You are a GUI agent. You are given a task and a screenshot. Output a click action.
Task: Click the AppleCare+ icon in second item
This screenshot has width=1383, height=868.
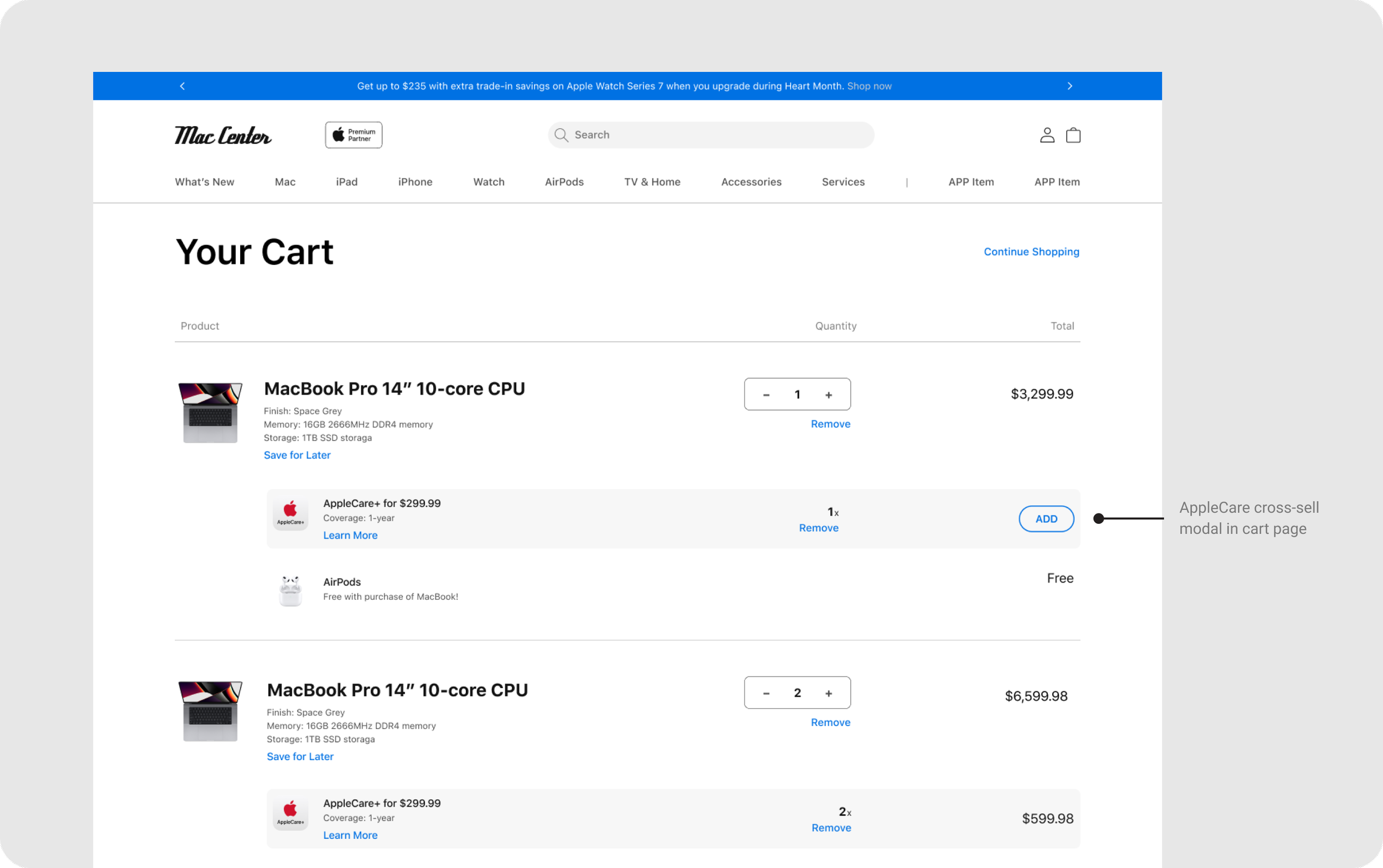[290, 813]
